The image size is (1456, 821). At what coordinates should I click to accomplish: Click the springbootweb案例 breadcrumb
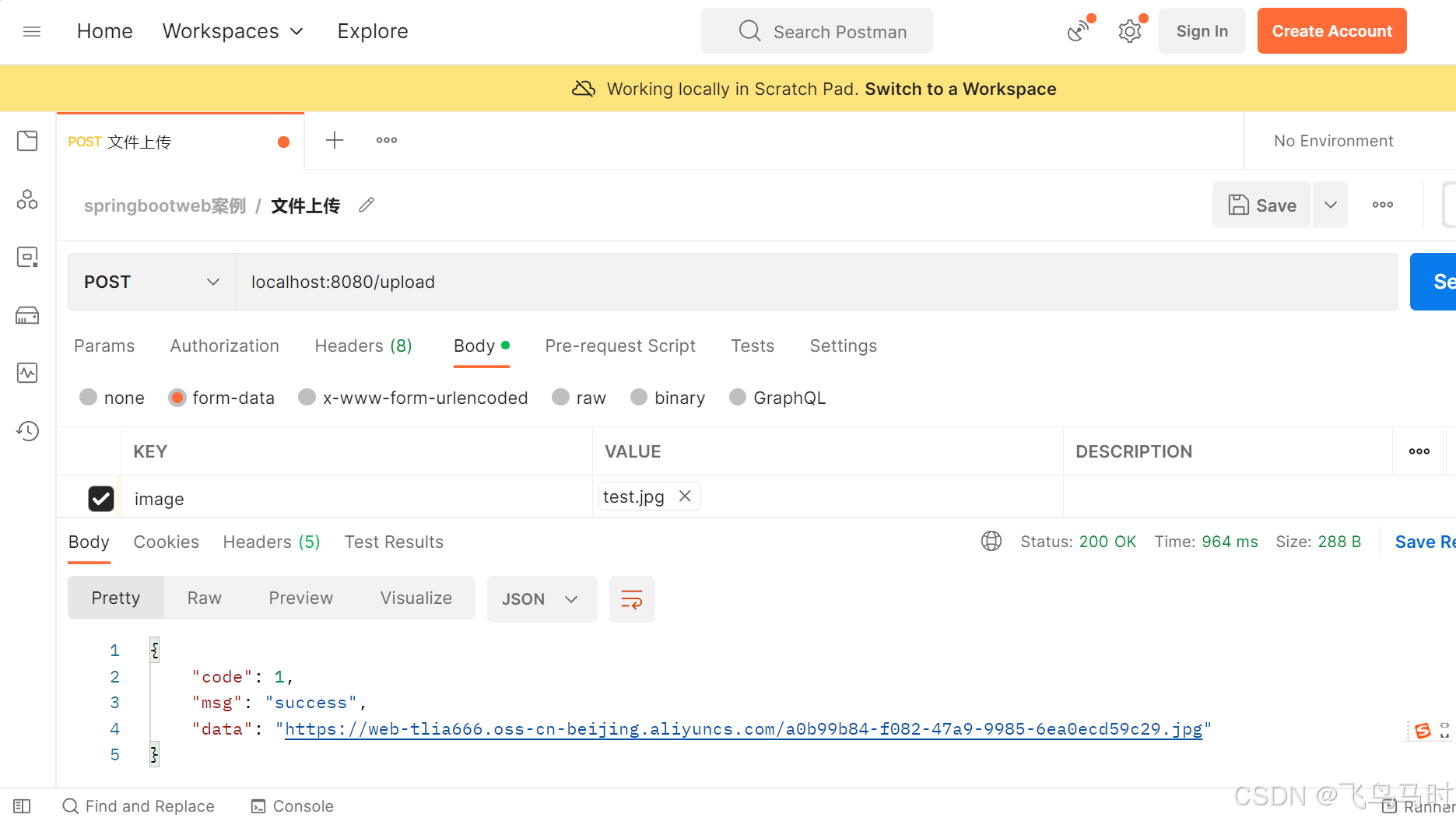tap(165, 205)
